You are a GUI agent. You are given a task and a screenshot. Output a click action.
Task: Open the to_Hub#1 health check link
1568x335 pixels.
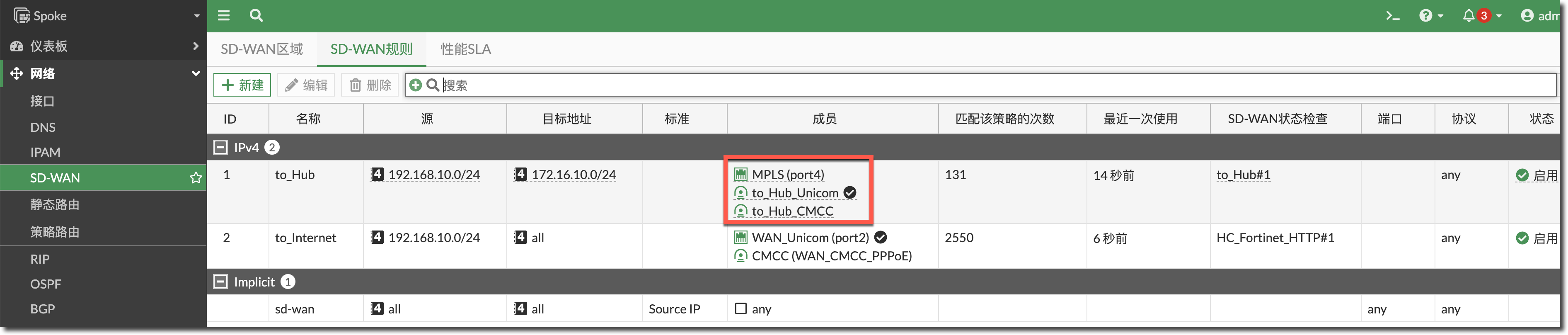[1243, 175]
